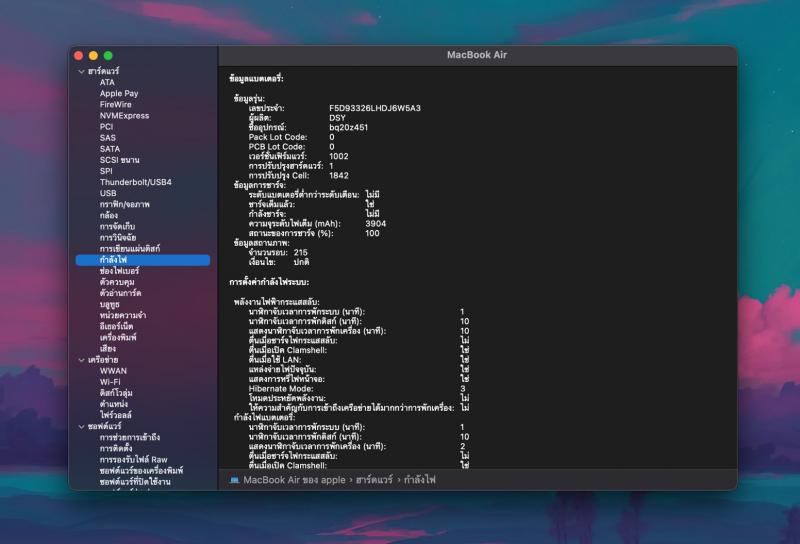Open บลูทูธ in the sidebar
Image resolution: width=800 pixels, height=544 pixels.
pos(109,304)
